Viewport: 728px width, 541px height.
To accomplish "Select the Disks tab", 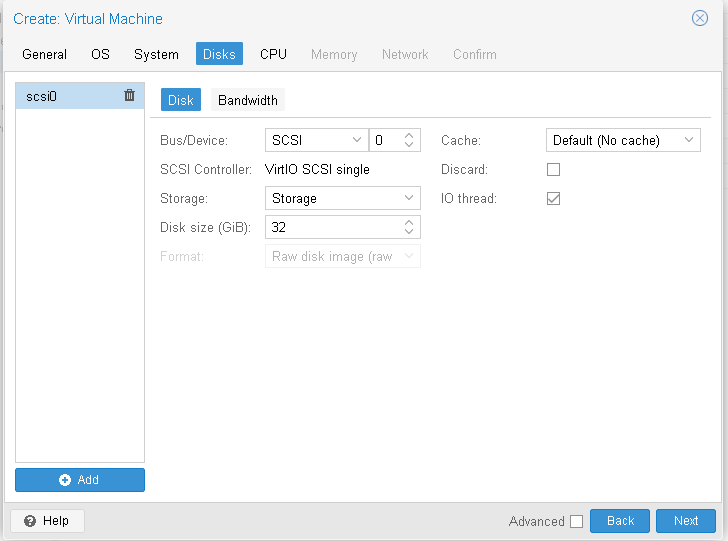I will [x=219, y=54].
